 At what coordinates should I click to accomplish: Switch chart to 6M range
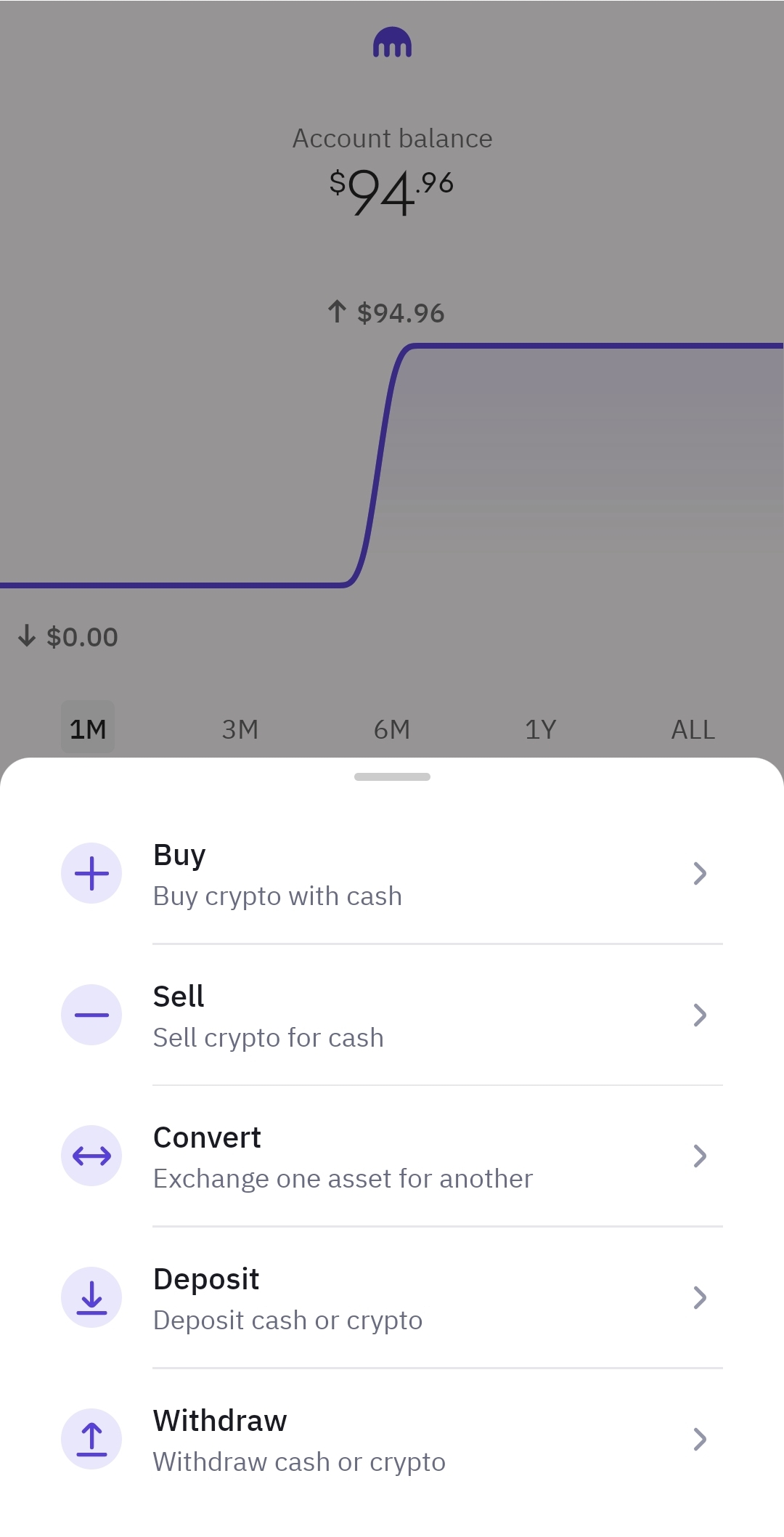coord(392,729)
